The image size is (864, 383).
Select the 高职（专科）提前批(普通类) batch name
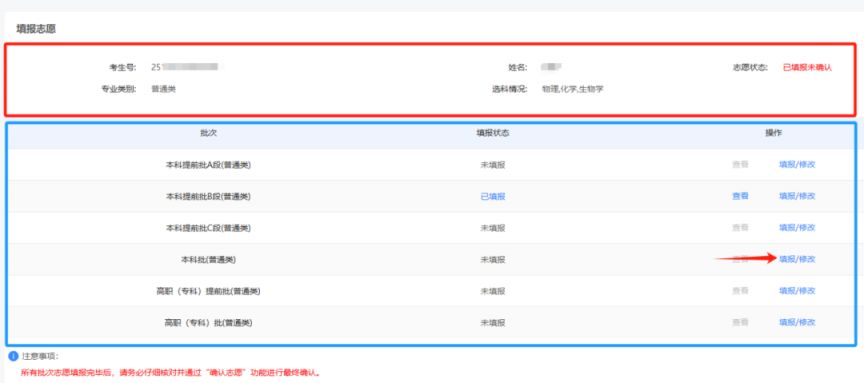pos(208,291)
